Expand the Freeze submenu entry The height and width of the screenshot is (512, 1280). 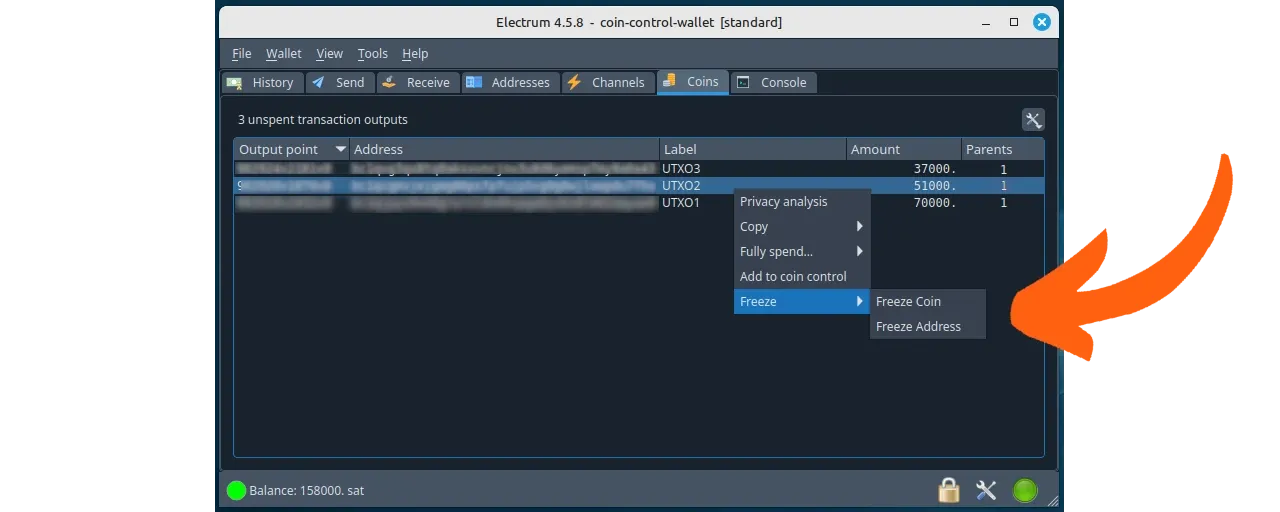(802, 302)
